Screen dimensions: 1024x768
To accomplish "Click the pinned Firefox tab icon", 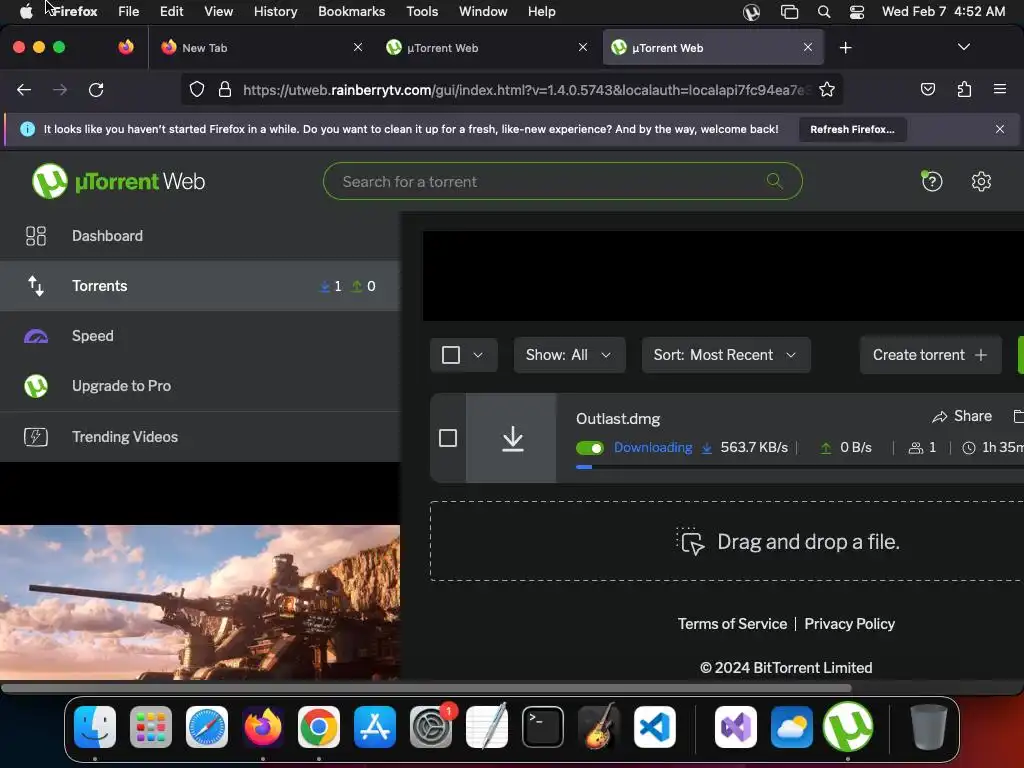I will tap(125, 47).
